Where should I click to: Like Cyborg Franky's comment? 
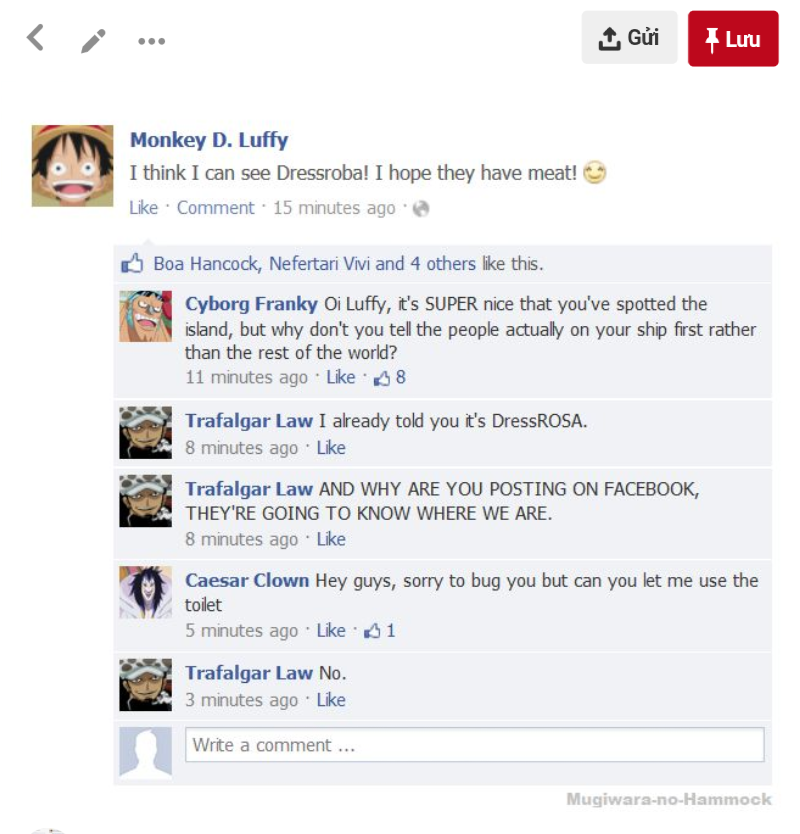point(340,377)
